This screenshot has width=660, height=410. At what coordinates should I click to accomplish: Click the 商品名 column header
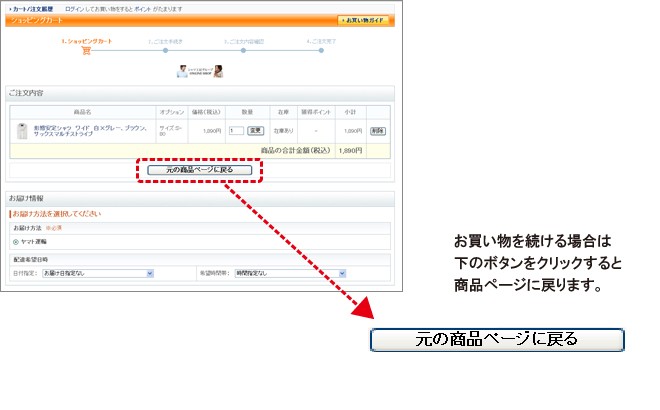coord(82,112)
